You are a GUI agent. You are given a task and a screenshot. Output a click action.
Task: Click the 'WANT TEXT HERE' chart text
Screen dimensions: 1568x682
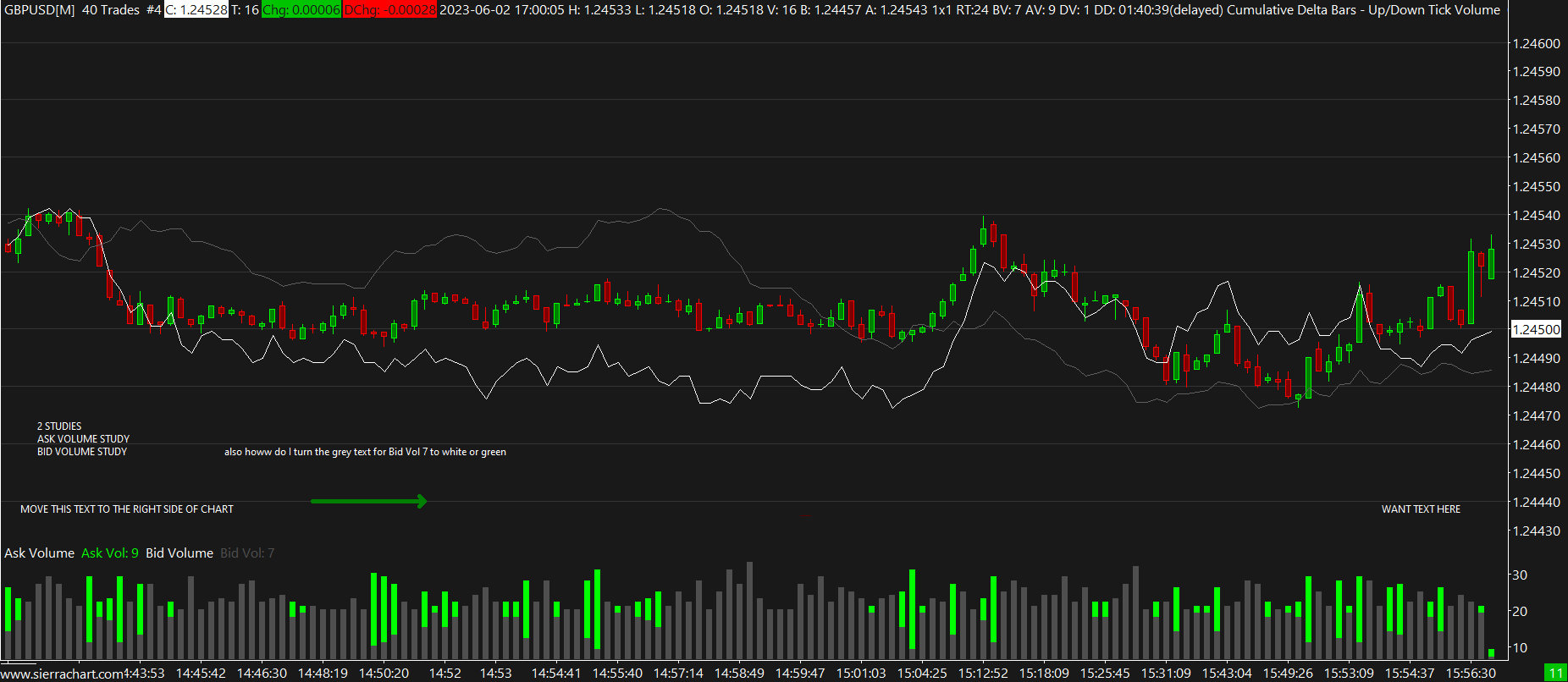pyautogui.click(x=1421, y=509)
